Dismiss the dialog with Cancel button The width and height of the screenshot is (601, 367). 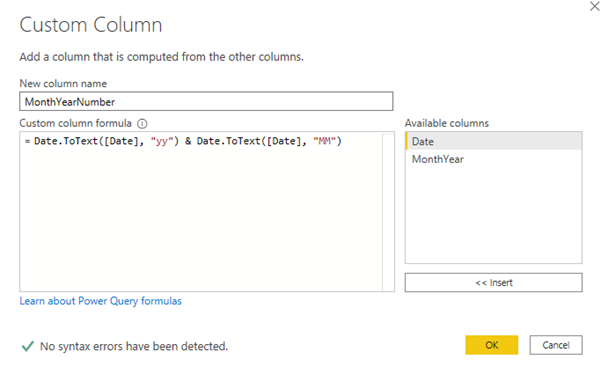tap(556, 345)
